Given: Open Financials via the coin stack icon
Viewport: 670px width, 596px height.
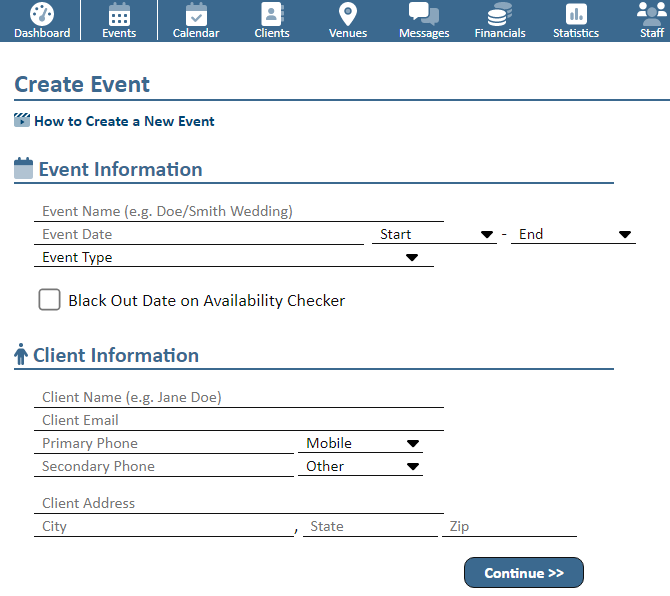Looking at the screenshot, I should point(499,14).
